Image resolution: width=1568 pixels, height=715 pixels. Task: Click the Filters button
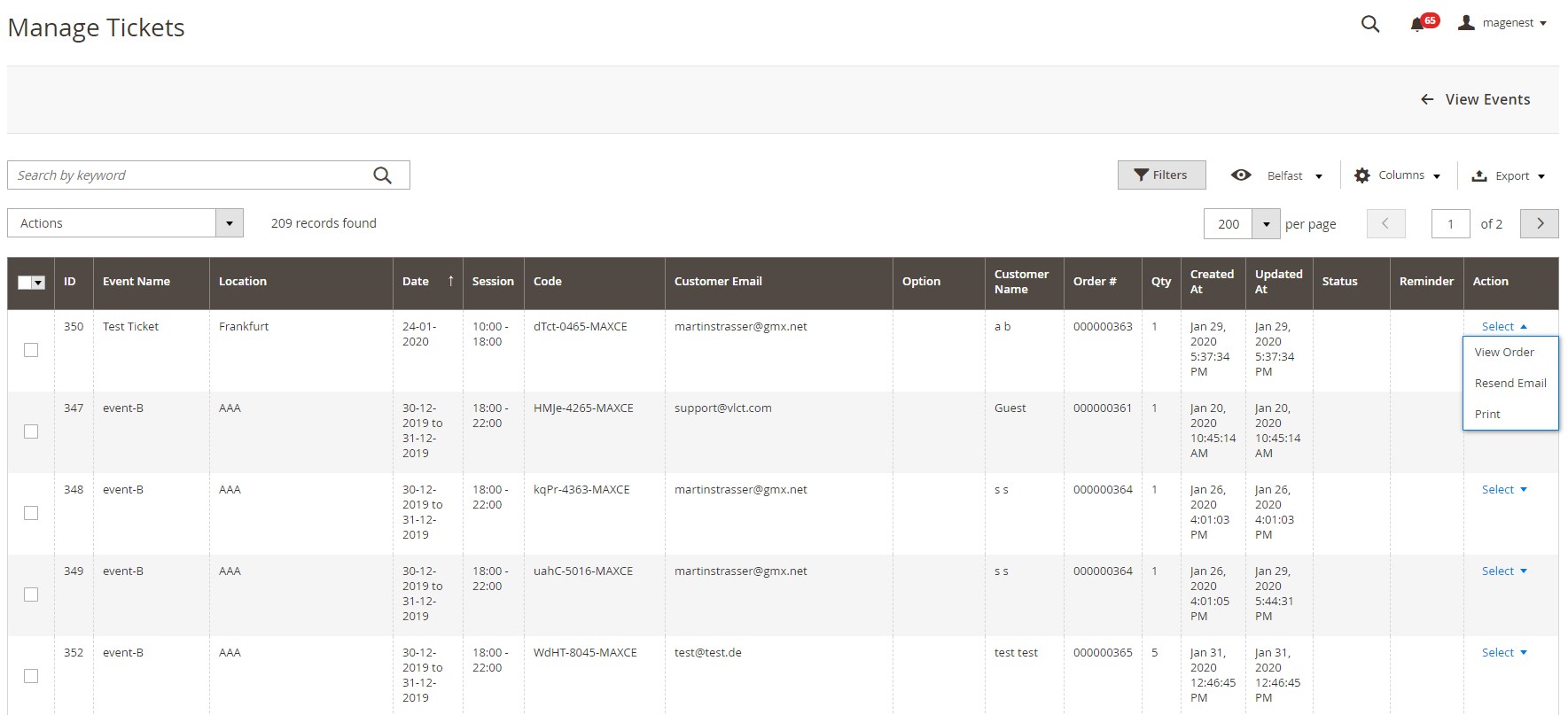tap(1161, 175)
